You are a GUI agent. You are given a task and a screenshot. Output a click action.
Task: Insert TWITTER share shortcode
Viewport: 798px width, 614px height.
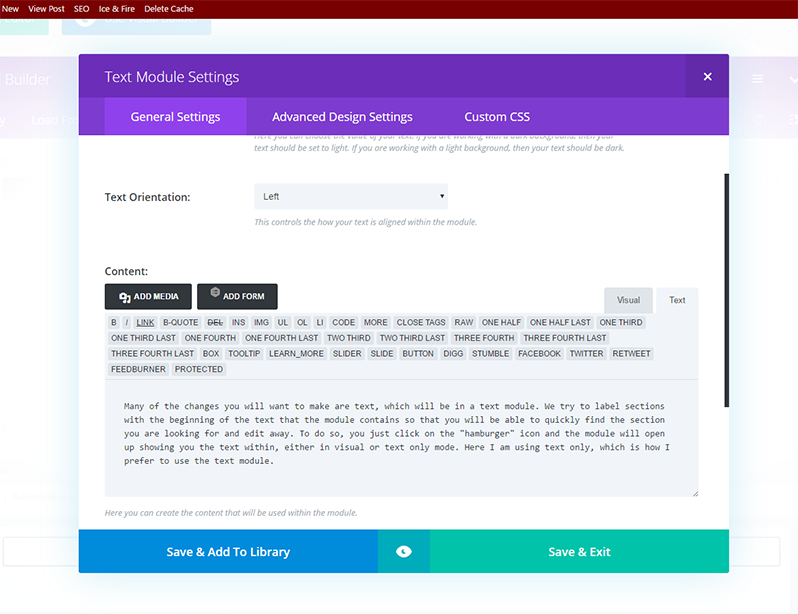(586, 354)
